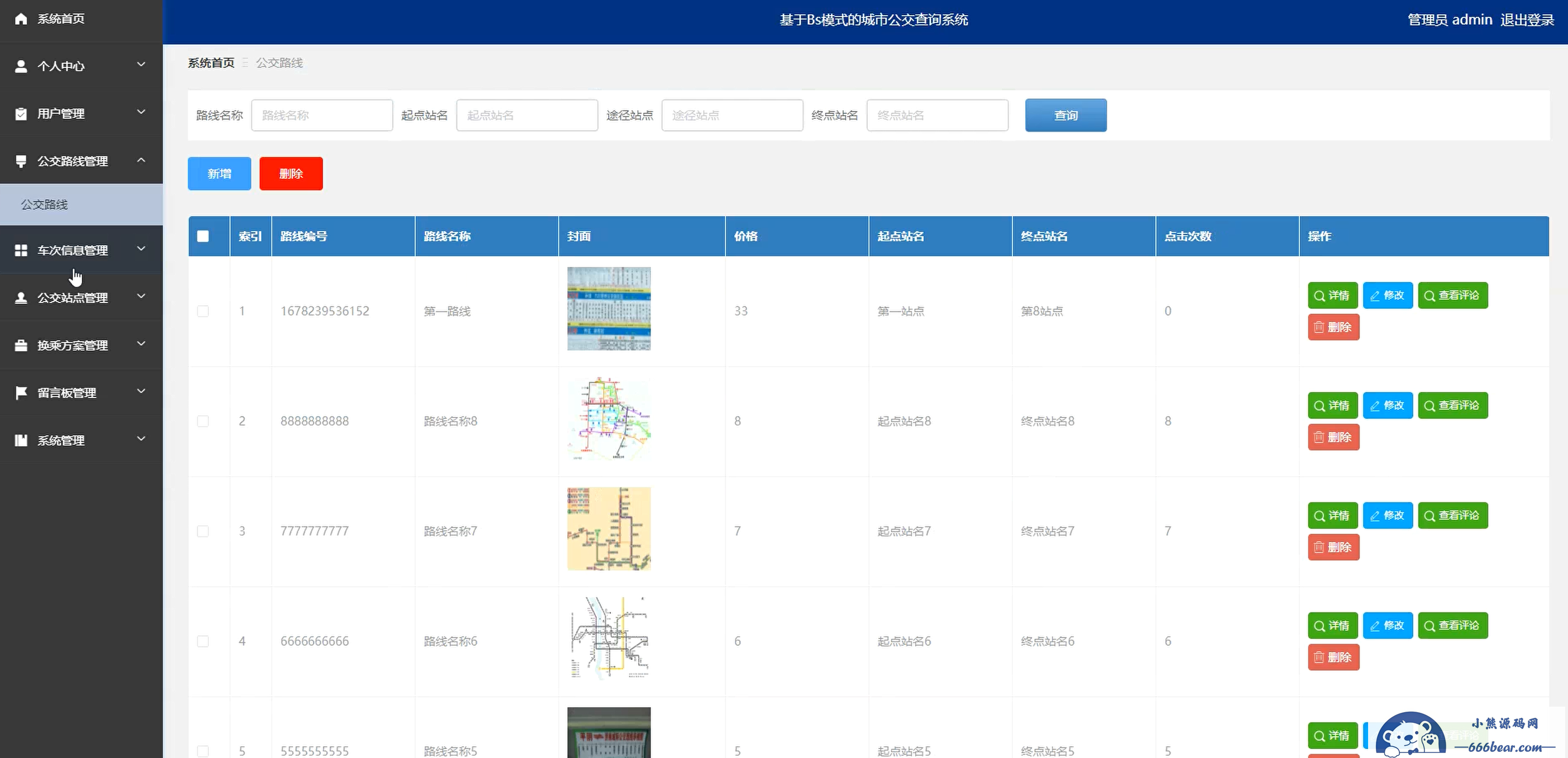The width and height of the screenshot is (1568, 758).
Task: Expand the 个人中心 chevron
Action: (x=141, y=65)
